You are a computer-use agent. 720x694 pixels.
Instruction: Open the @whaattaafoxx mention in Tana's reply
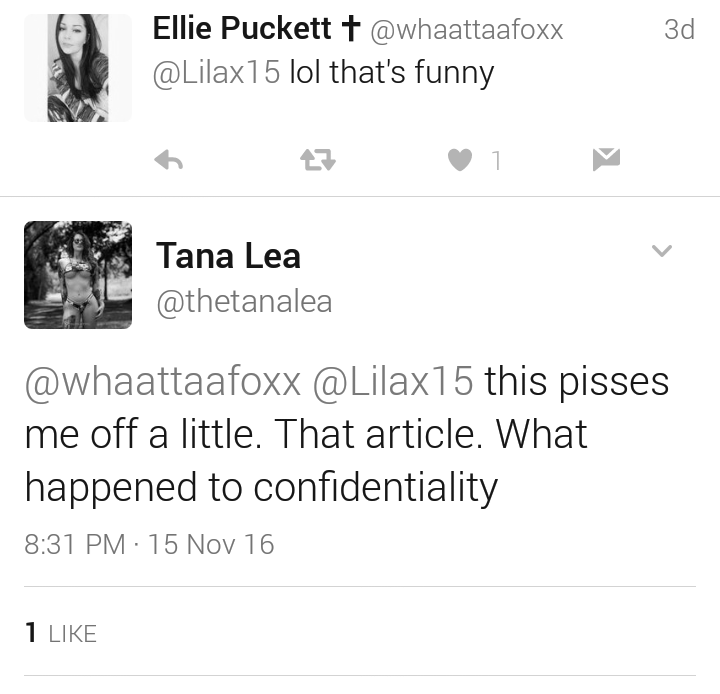pyautogui.click(x=163, y=382)
